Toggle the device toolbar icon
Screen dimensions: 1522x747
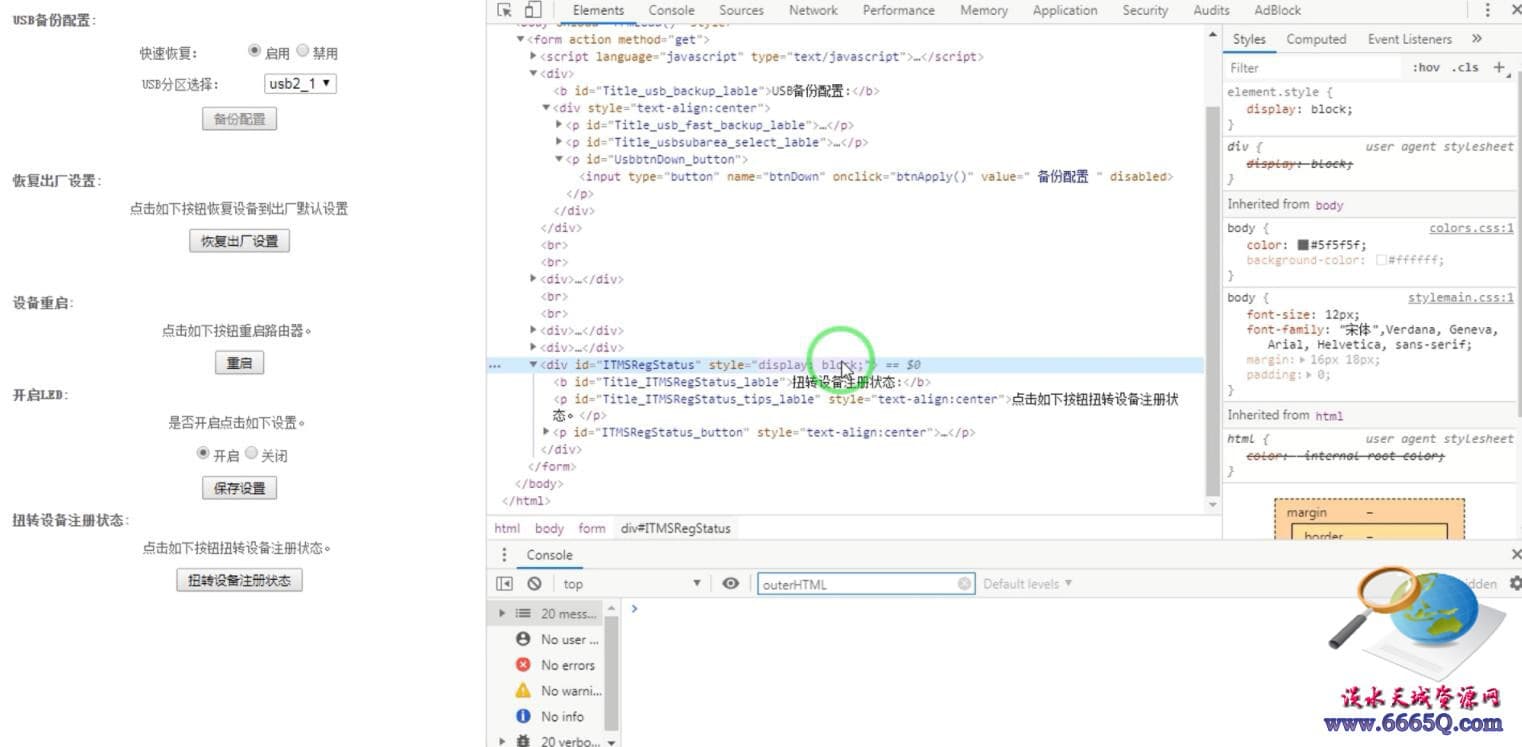click(x=533, y=10)
